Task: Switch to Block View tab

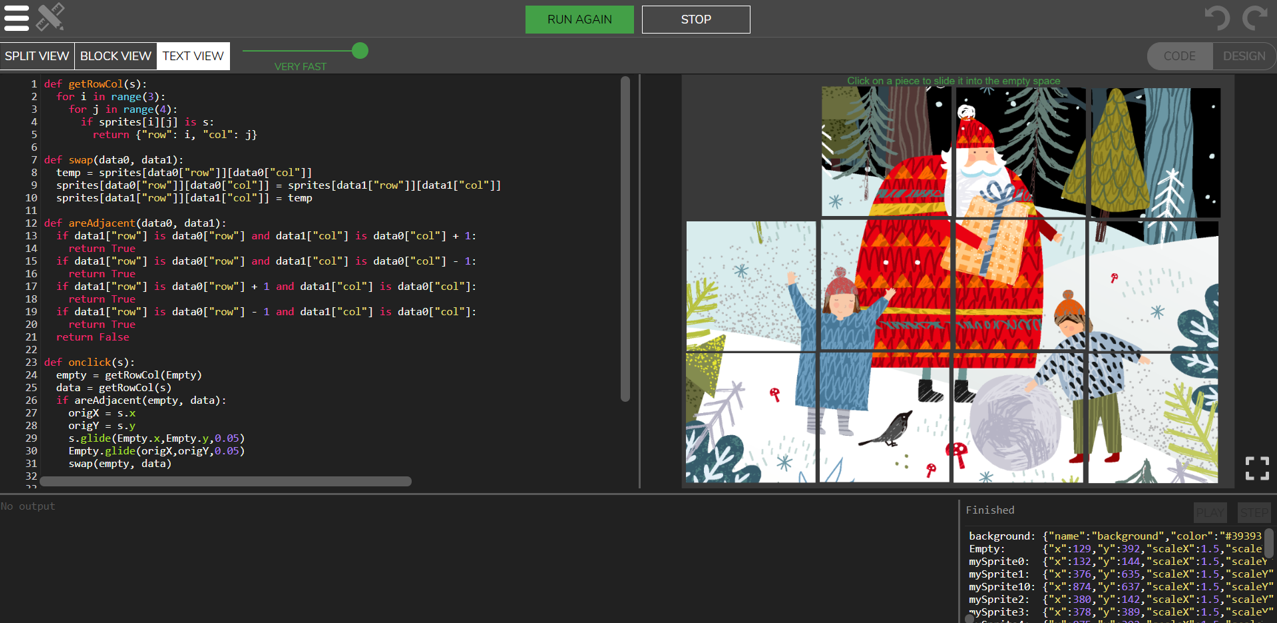Action: (115, 56)
